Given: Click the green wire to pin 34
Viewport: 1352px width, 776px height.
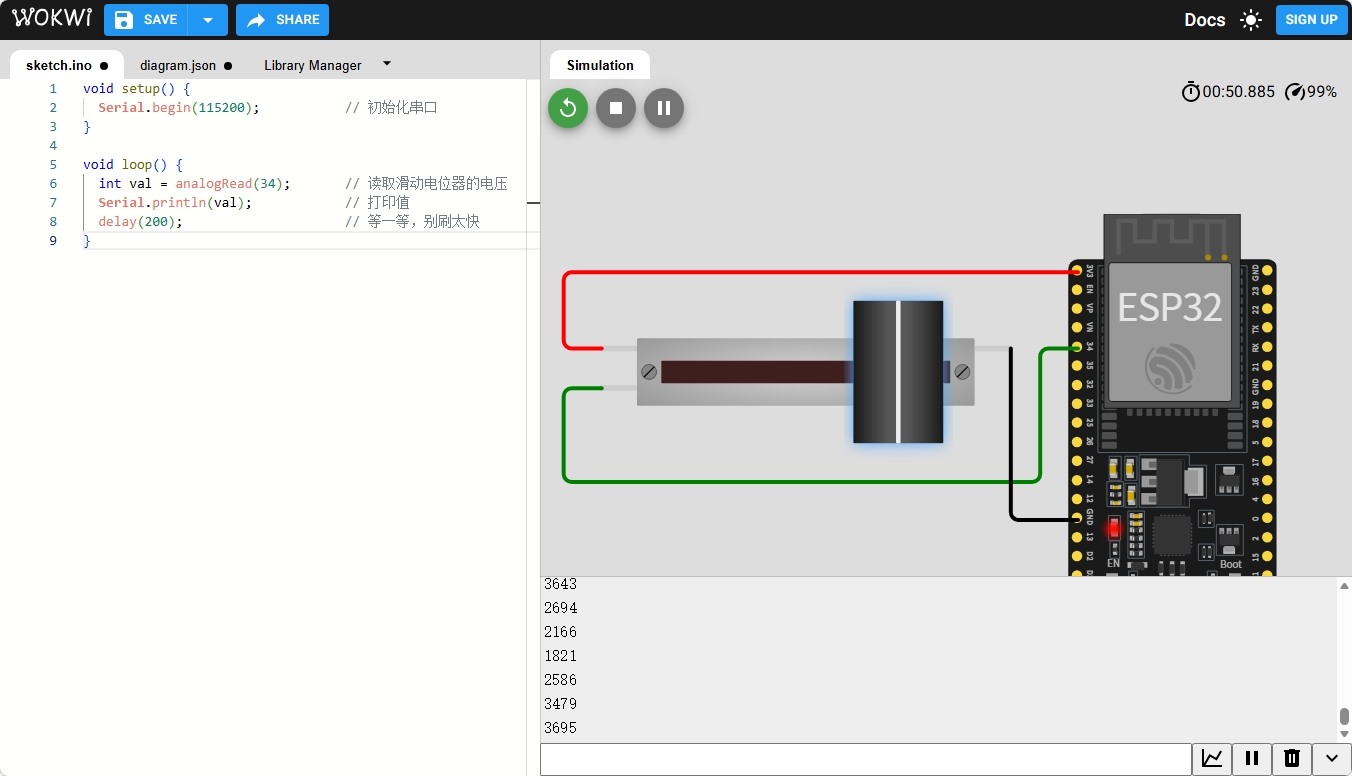Looking at the screenshot, I should (800, 481).
